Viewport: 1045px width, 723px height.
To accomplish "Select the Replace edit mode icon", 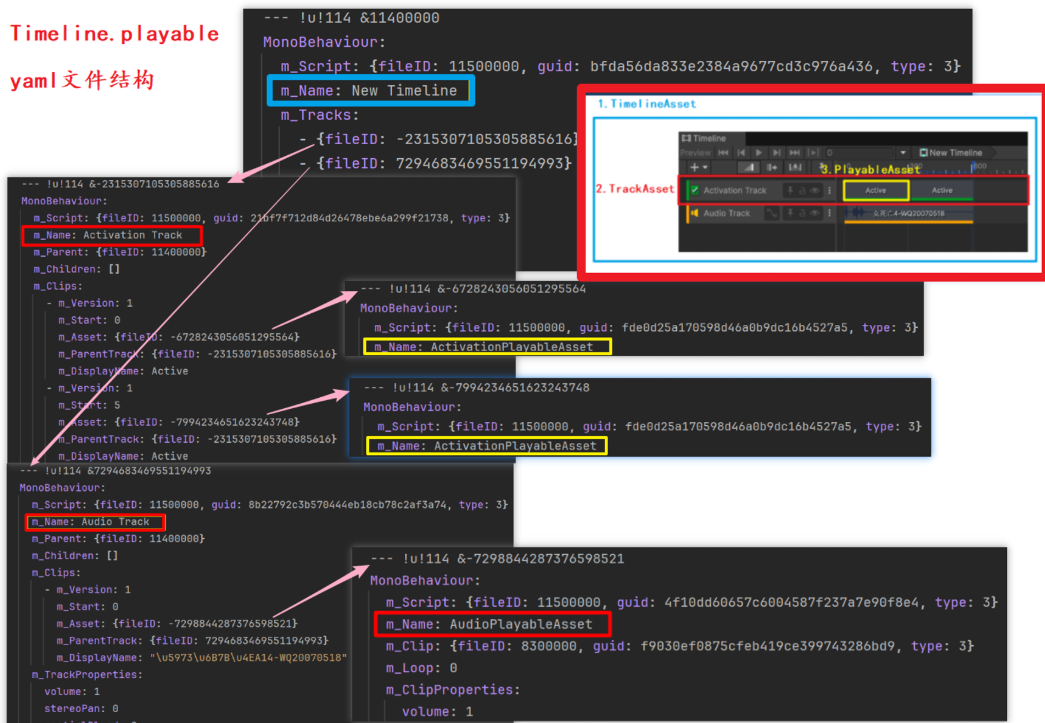I will click(795, 167).
